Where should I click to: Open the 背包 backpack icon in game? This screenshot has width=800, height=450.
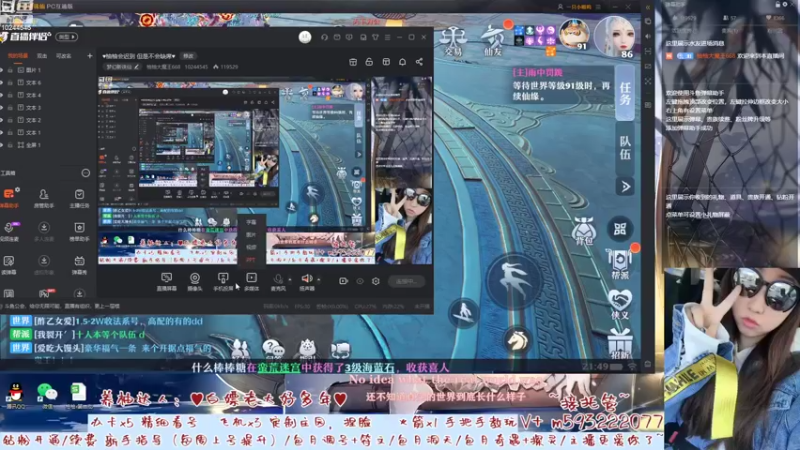pyautogui.click(x=584, y=231)
